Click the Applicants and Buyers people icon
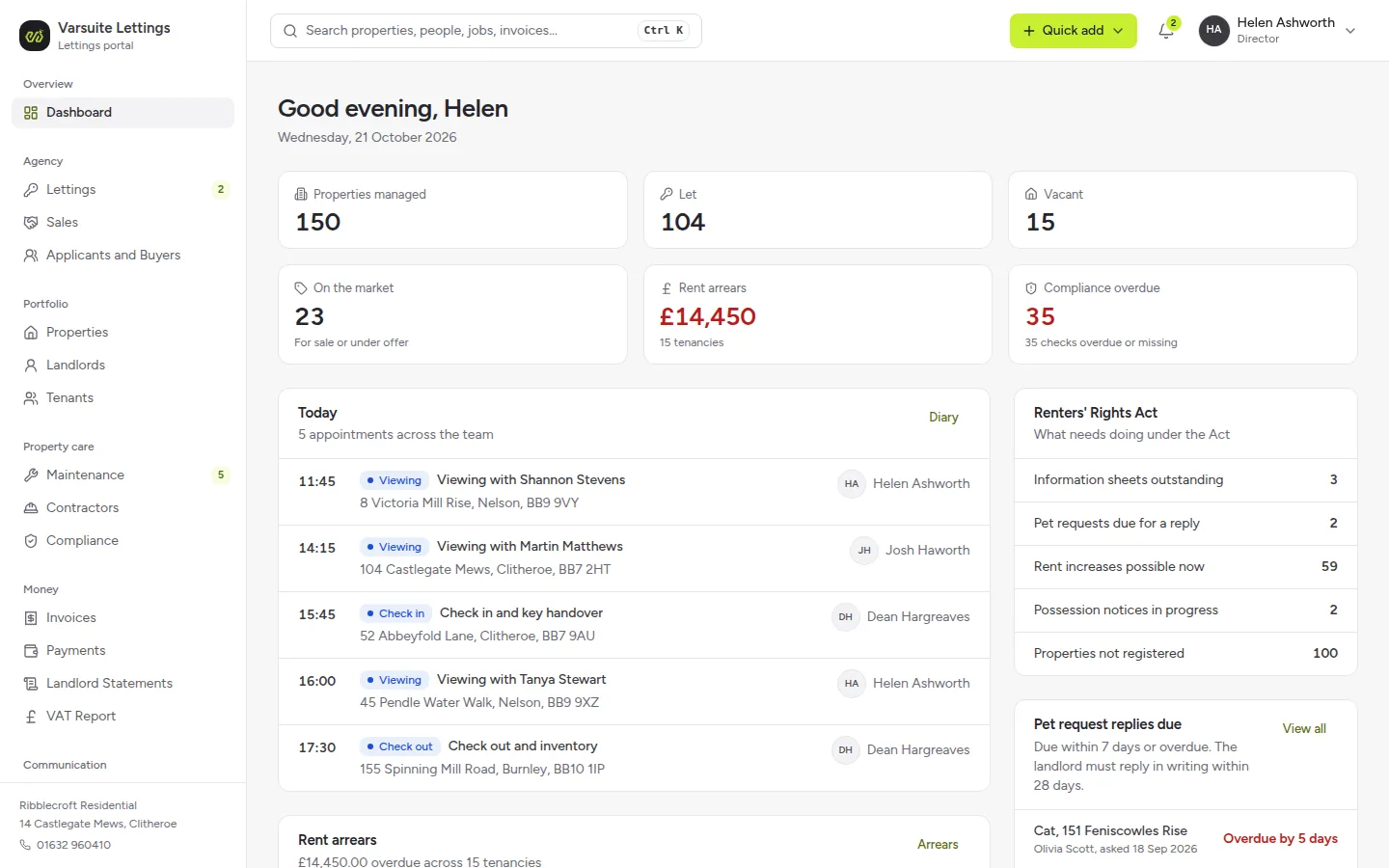This screenshot has width=1389, height=868. click(x=31, y=256)
